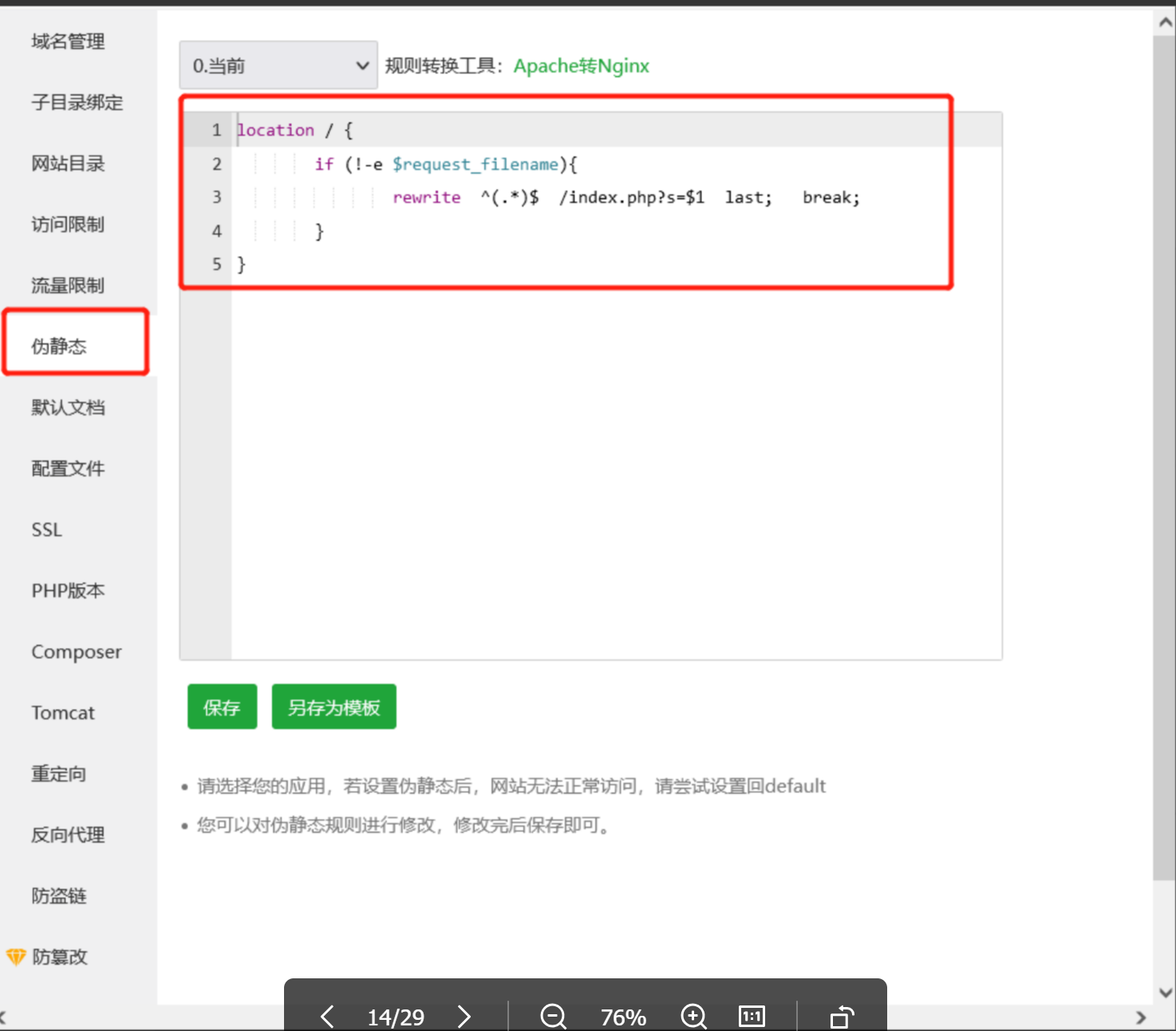
Task: Open the 防篡改 menu item
Action: [x=60, y=957]
